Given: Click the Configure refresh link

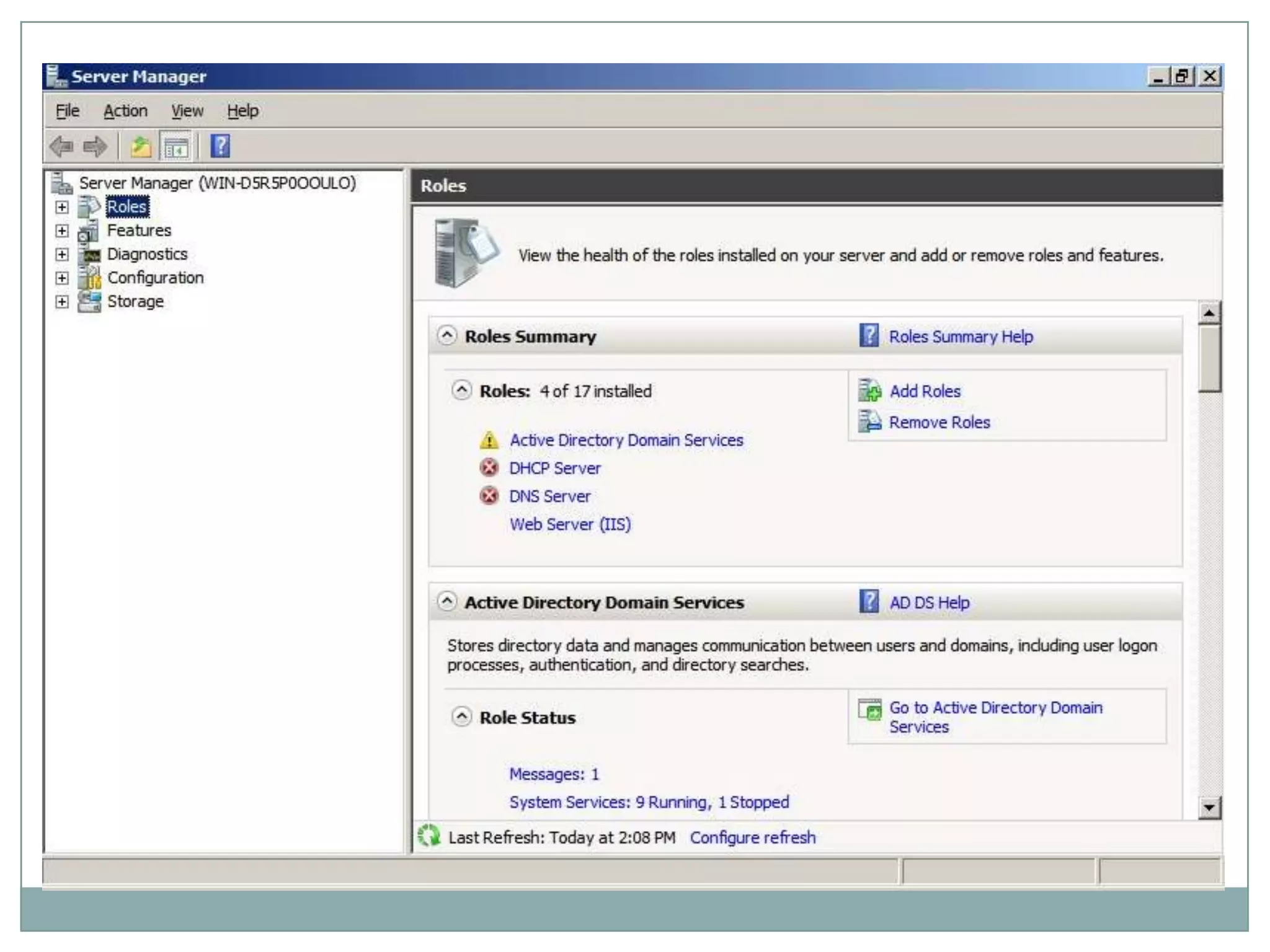Looking at the screenshot, I should click(753, 837).
